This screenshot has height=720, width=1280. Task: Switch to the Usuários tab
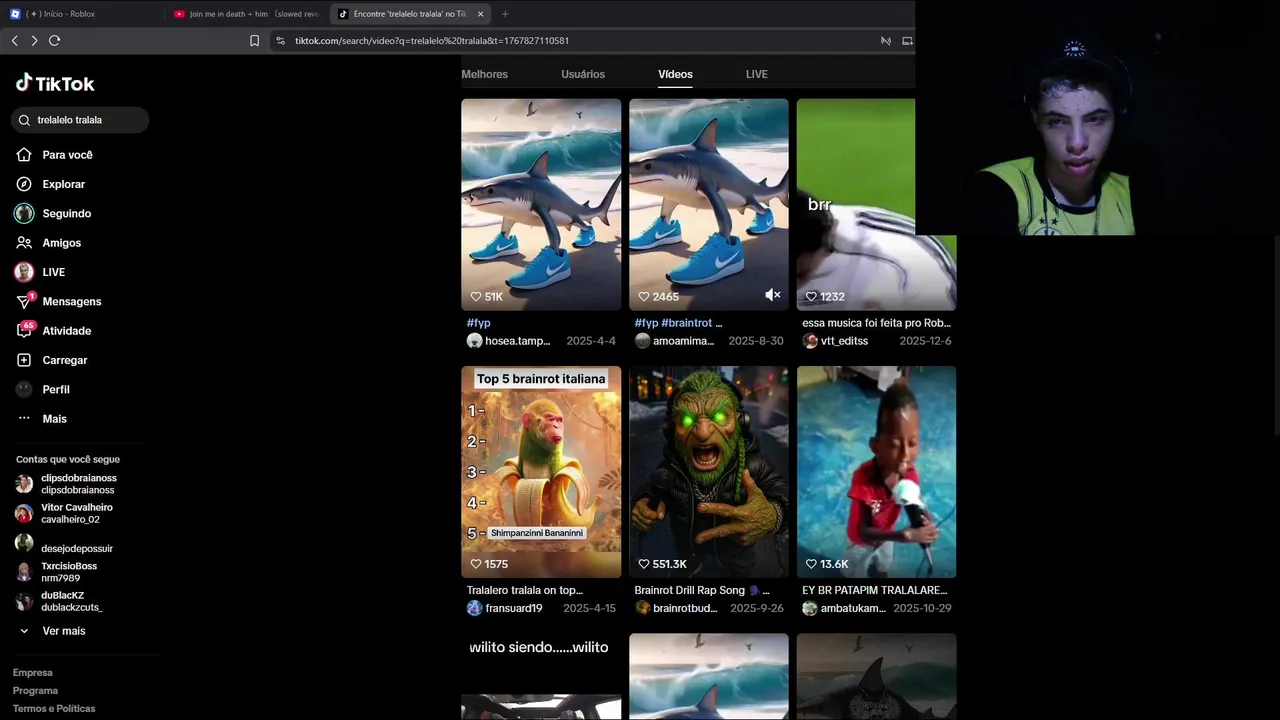pyautogui.click(x=583, y=74)
